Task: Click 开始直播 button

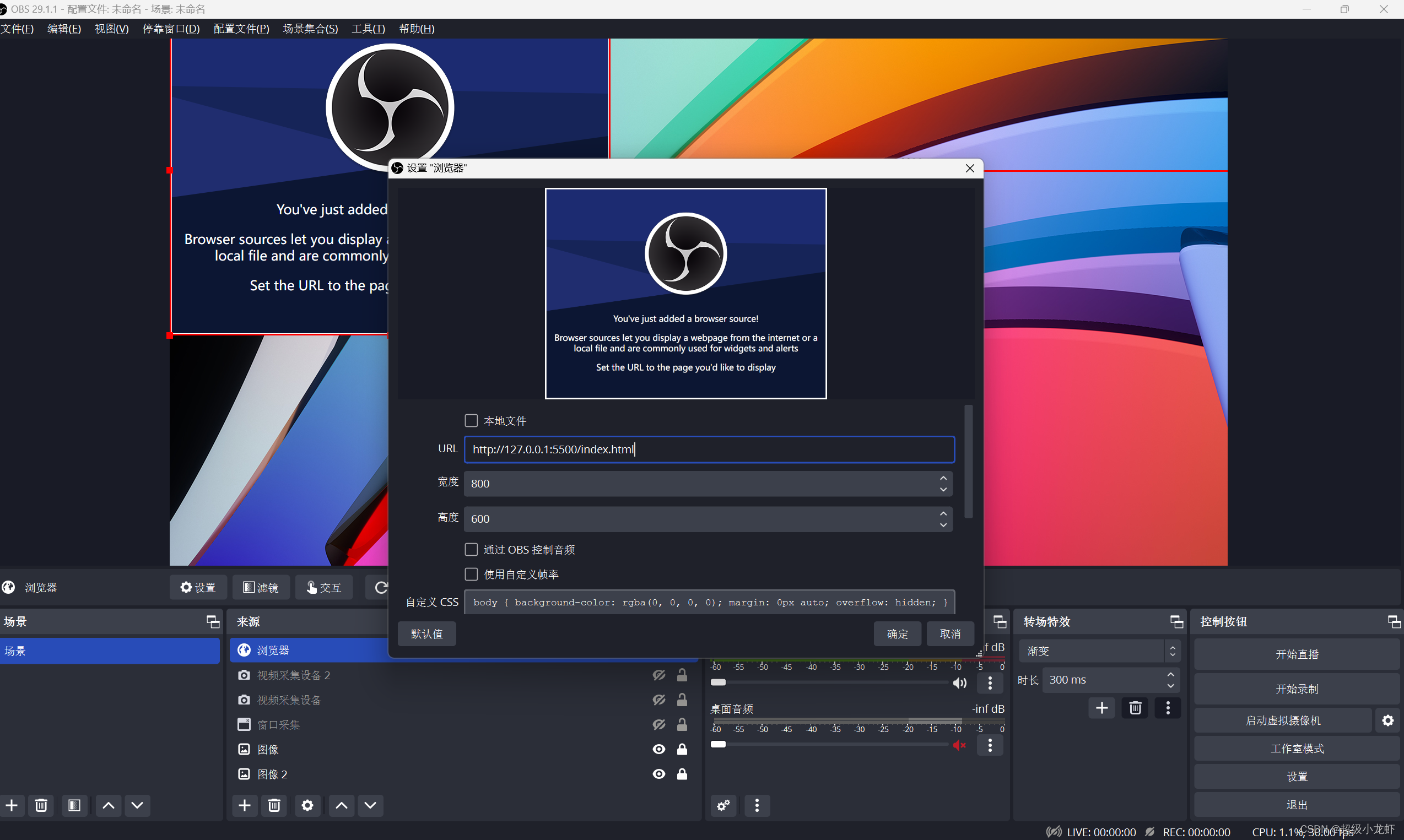Action: tap(1297, 654)
